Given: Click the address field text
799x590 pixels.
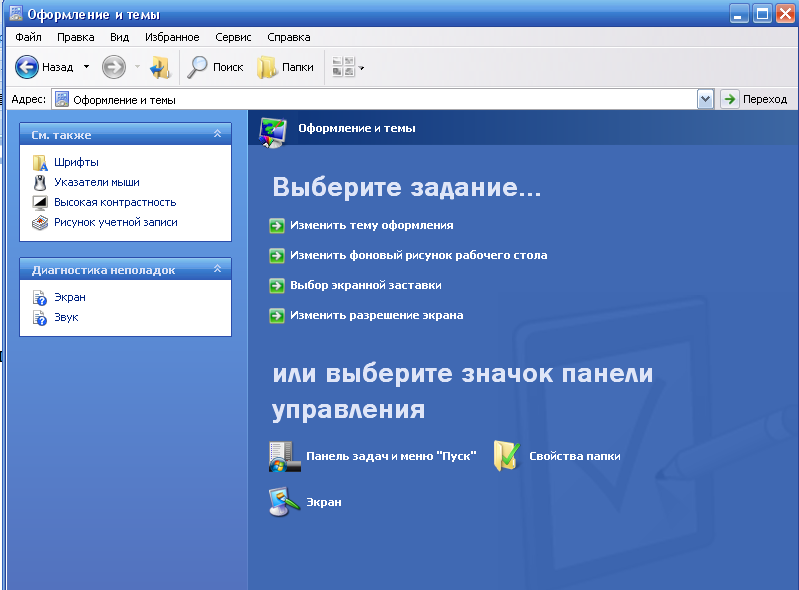Looking at the screenshot, I should (124, 100).
